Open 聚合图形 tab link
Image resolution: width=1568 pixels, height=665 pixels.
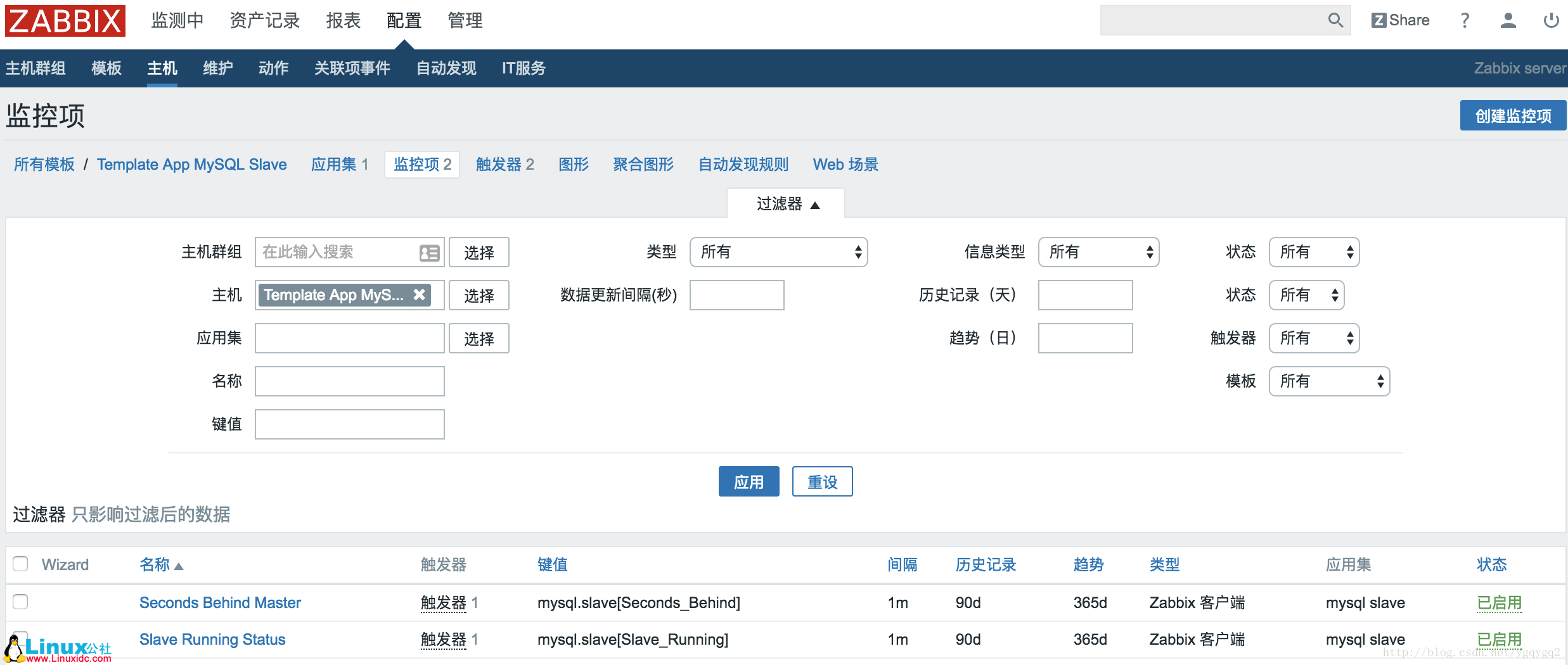[x=643, y=165]
